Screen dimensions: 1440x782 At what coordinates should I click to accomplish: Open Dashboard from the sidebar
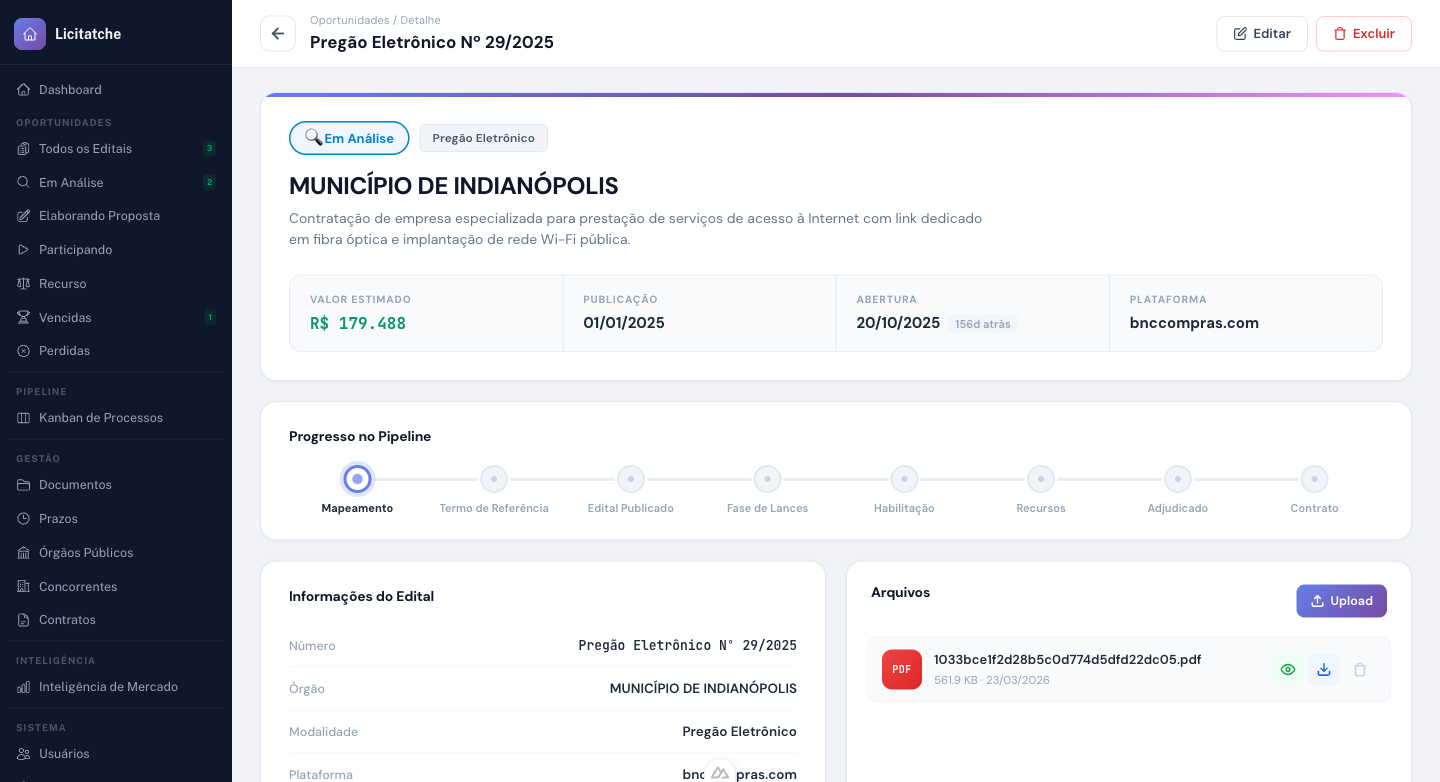pyautogui.click(x=70, y=90)
